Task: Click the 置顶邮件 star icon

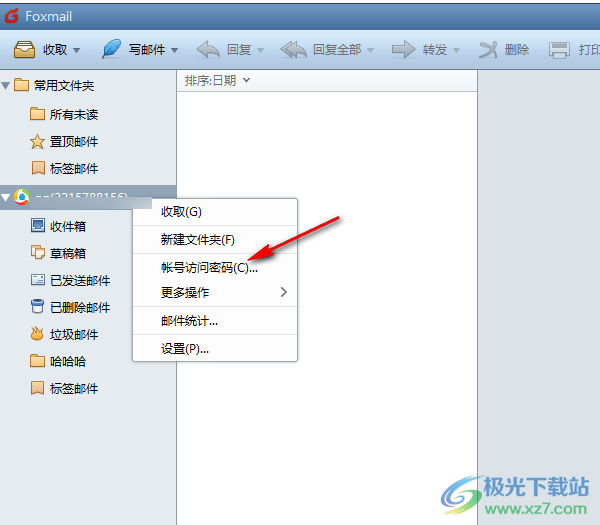Action: 37,141
